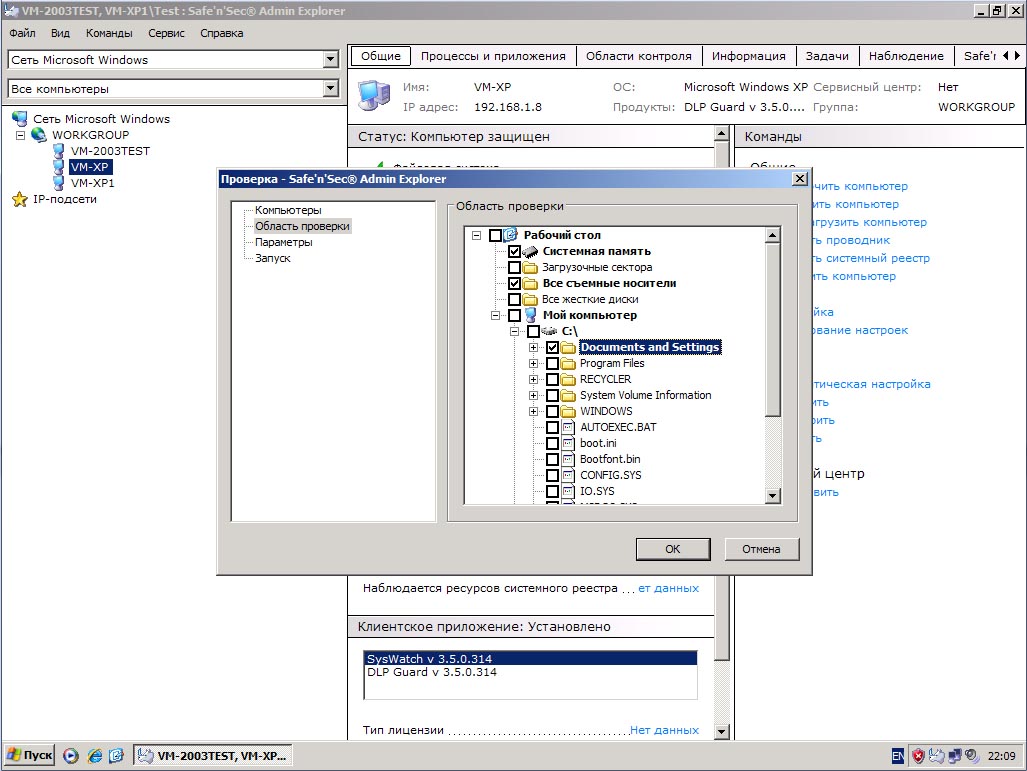This screenshot has width=1027, height=771.
Task: Select Запуск in the dialog tree
Action: (x=272, y=258)
